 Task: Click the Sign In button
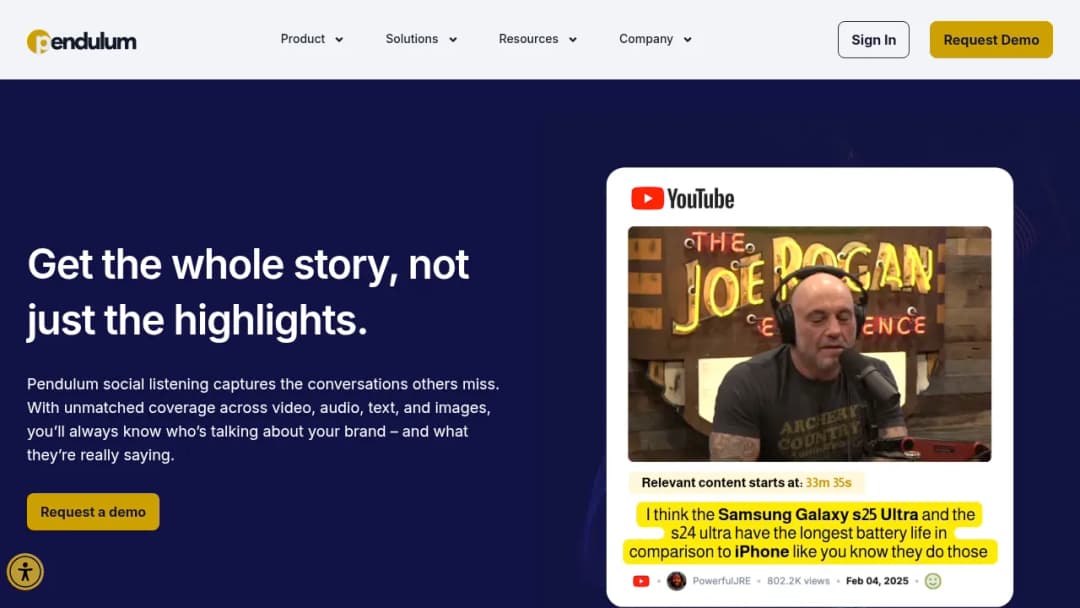click(x=873, y=40)
